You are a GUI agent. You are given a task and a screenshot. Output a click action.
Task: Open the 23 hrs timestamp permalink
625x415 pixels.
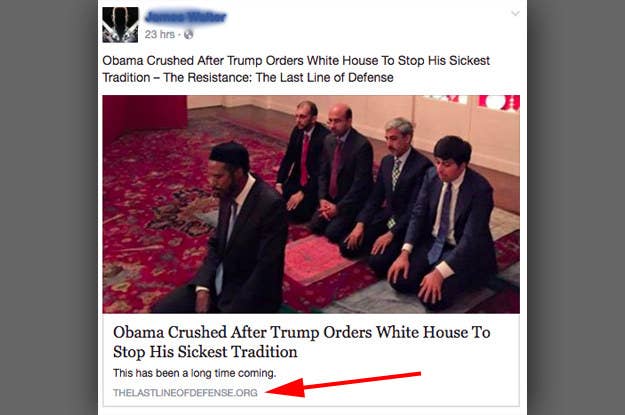160,35
